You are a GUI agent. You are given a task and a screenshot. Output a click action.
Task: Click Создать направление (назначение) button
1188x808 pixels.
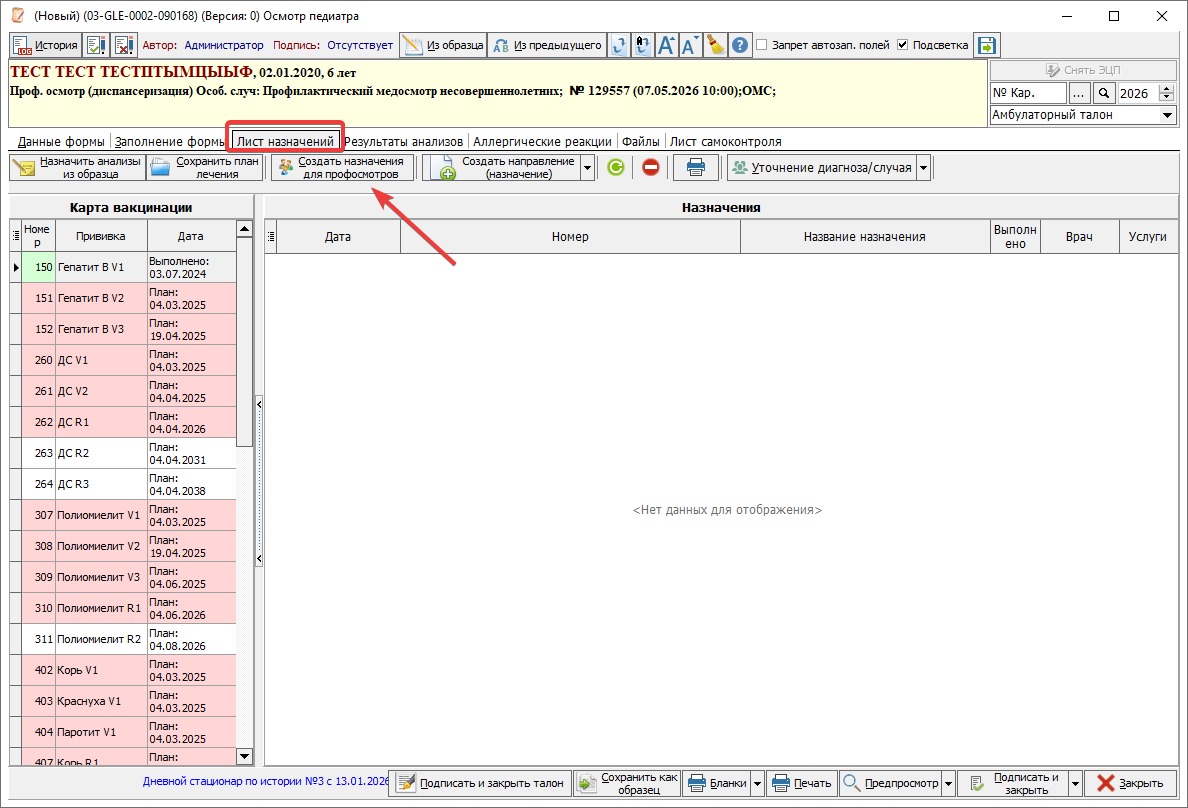(502, 168)
